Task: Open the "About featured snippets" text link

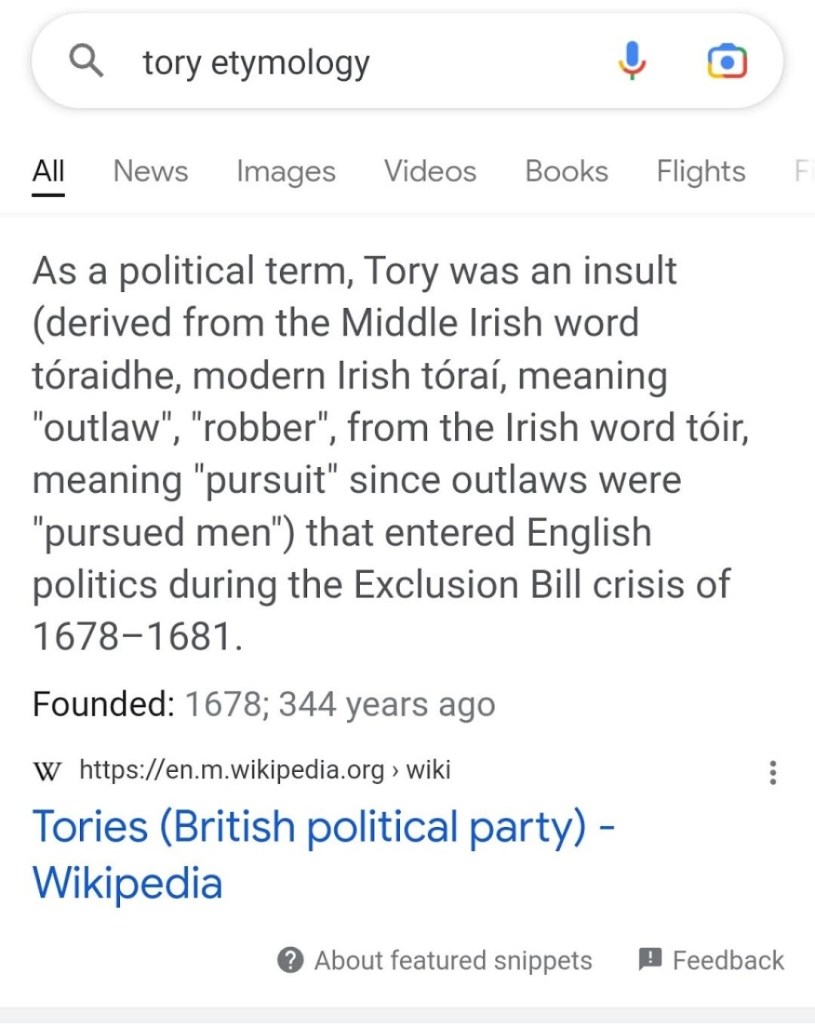Action: 452,961
